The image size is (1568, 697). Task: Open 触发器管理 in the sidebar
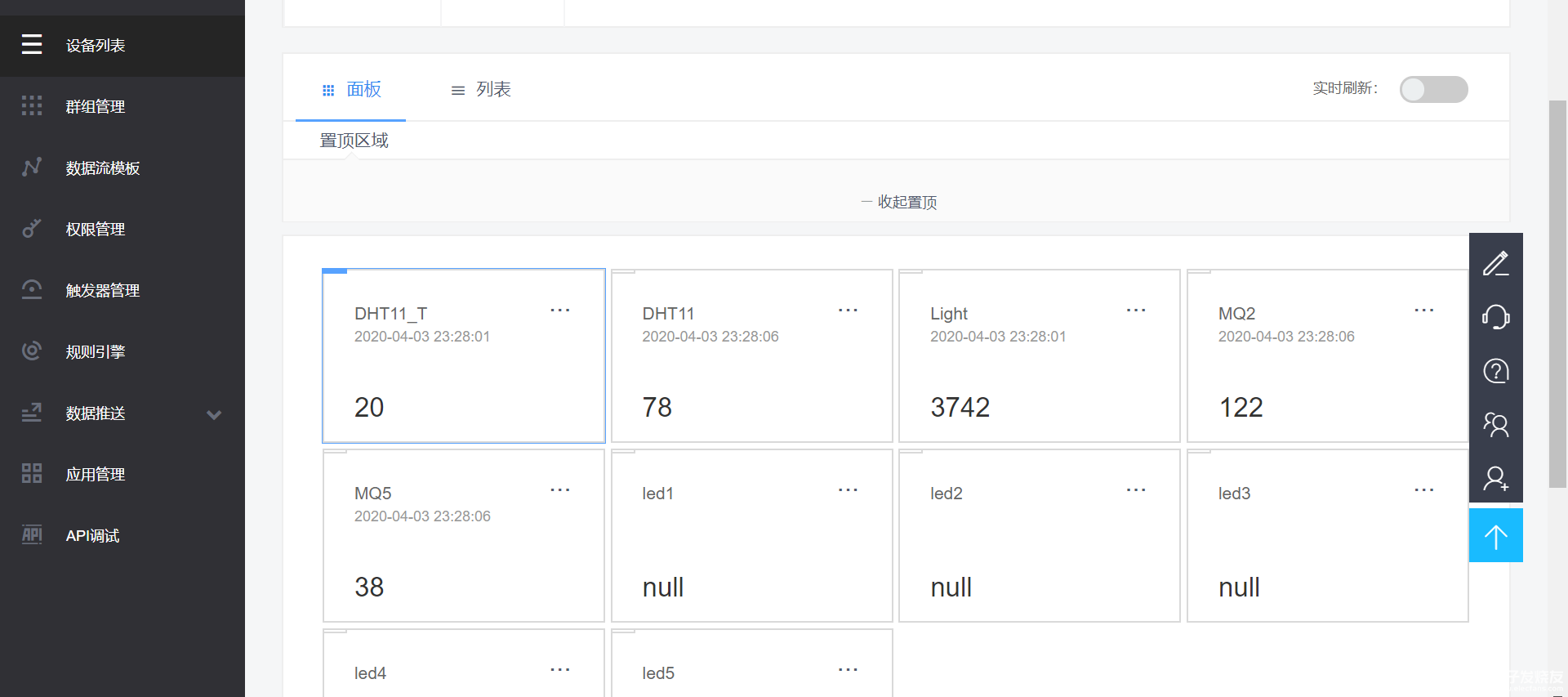(122, 291)
